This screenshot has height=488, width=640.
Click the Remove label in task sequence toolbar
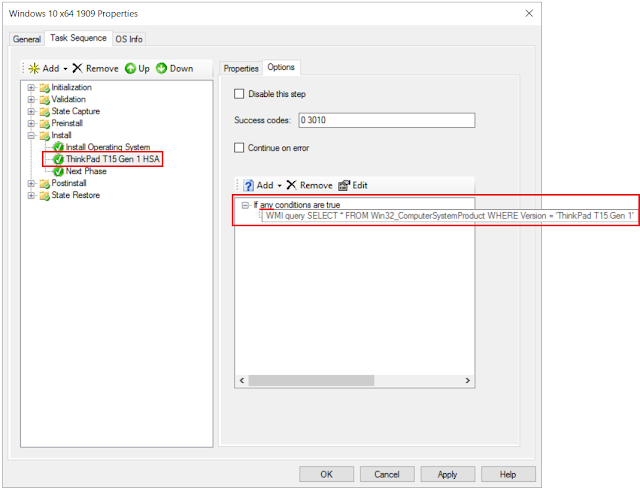(102, 69)
